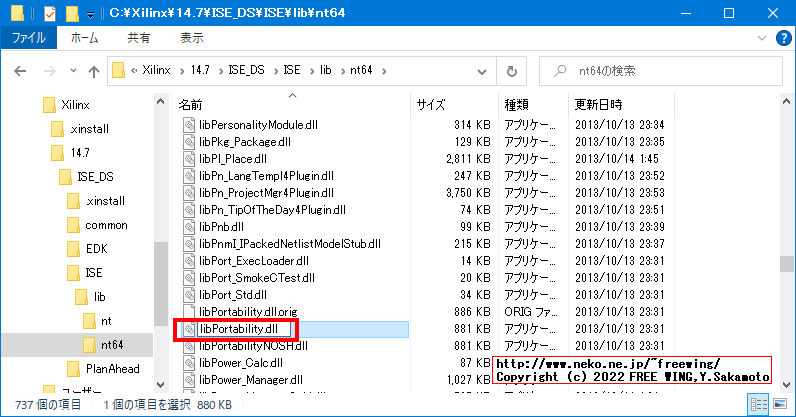This screenshot has height=417, width=796.
Task: Click the libPnb.dll file icon
Action: [189, 227]
